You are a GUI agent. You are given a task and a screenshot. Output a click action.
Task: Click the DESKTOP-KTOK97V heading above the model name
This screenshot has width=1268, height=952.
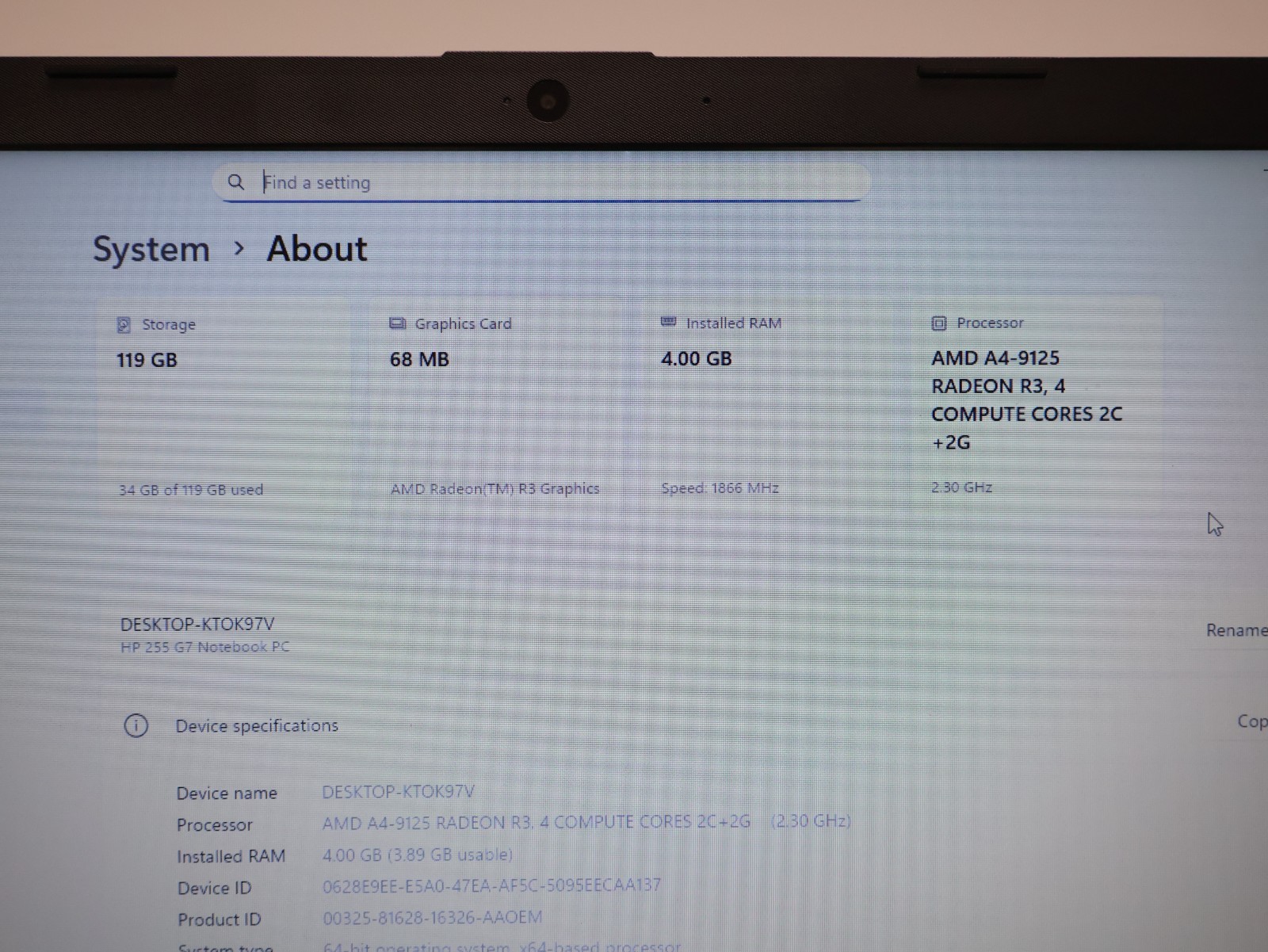pos(197,625)
